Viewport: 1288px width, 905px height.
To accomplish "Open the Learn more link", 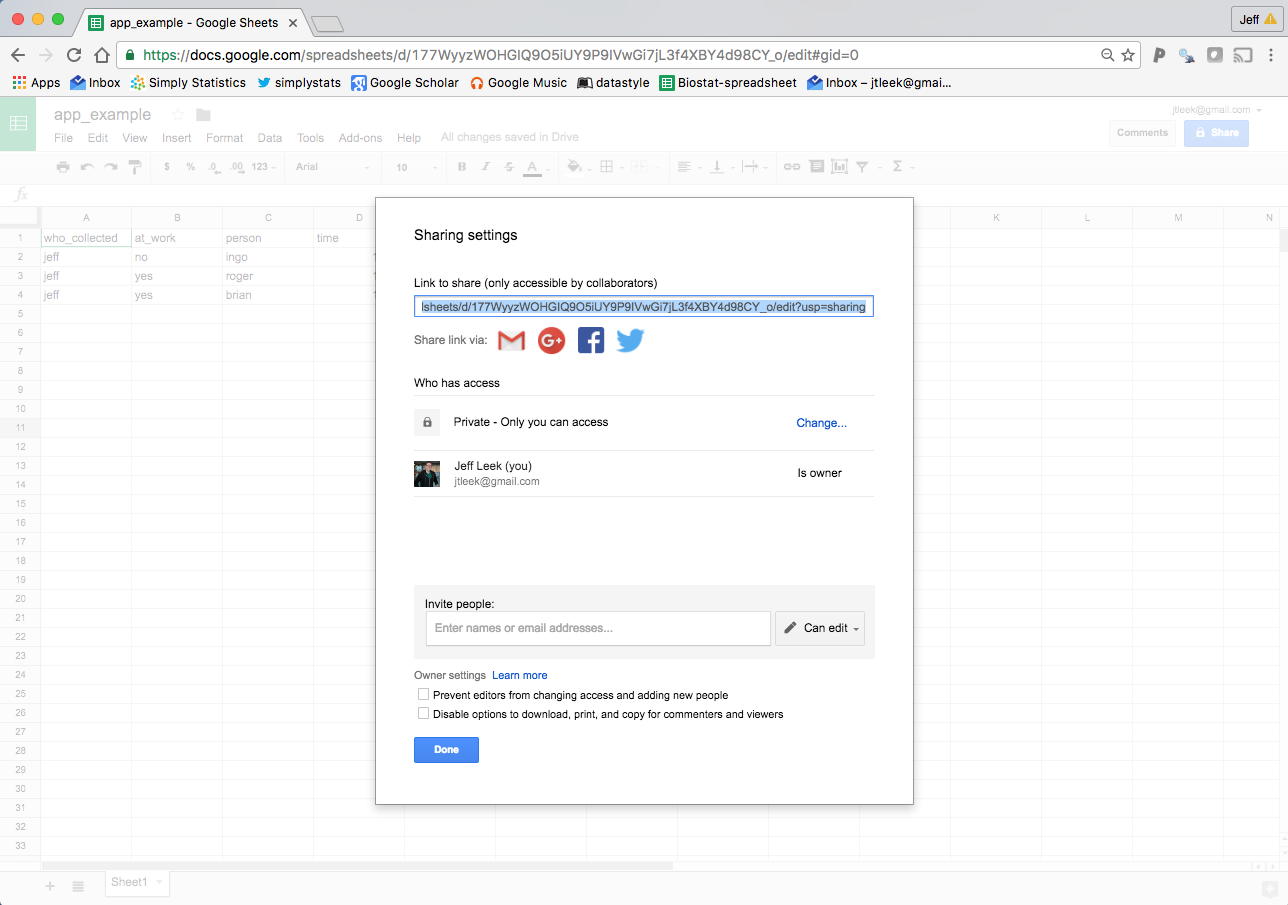I will (x=519, y=676).
